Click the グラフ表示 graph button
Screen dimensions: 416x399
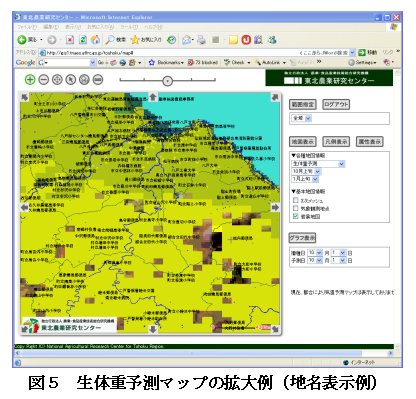[x=302, y=238]
